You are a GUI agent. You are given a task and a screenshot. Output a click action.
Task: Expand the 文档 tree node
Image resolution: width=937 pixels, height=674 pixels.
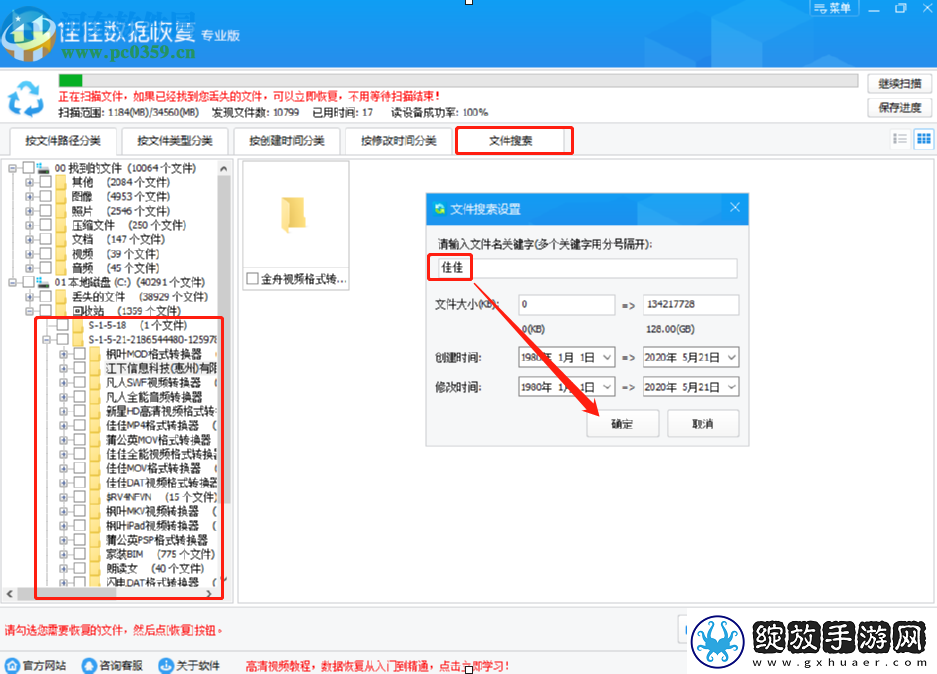tap(29, 239)
